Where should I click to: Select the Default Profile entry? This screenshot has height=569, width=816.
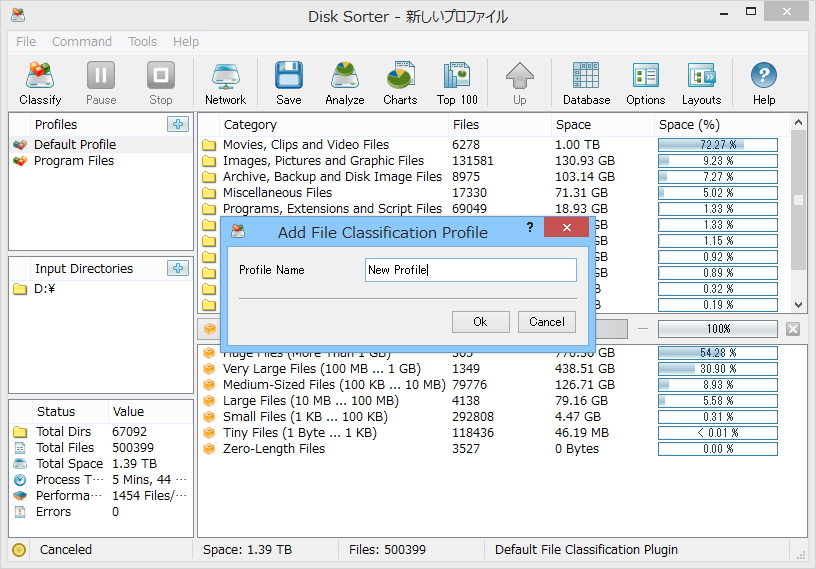pos(101,144)
